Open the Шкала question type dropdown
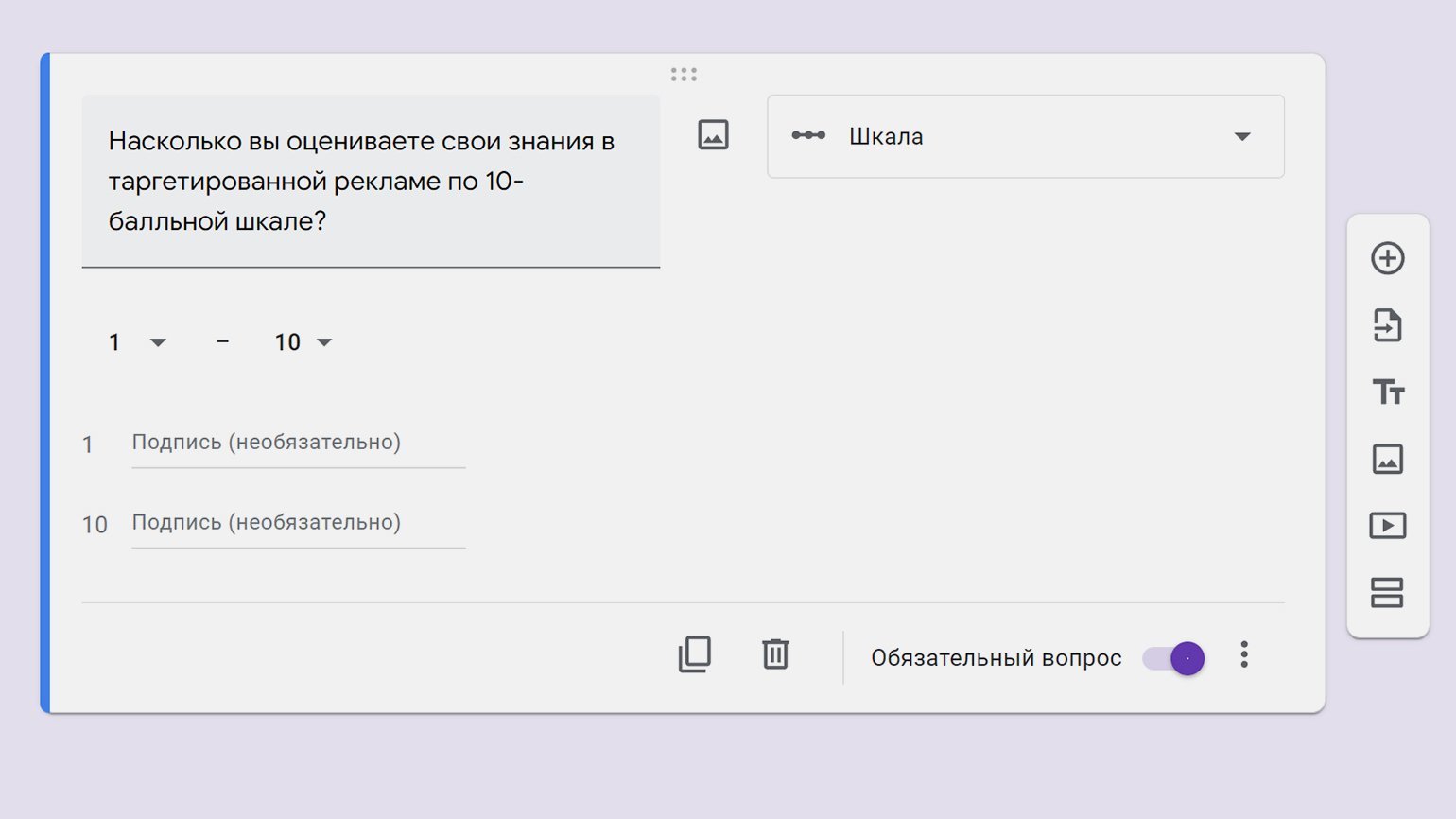The width and height of the screenshot is (1456, 819). tap(1026, 136)
